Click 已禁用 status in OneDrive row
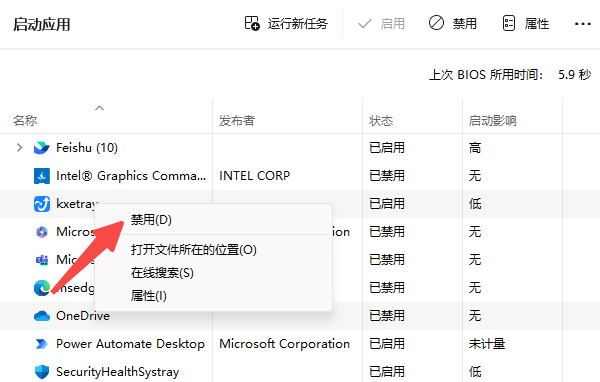Viewport: 600px width, 382px height. (386, 316)
